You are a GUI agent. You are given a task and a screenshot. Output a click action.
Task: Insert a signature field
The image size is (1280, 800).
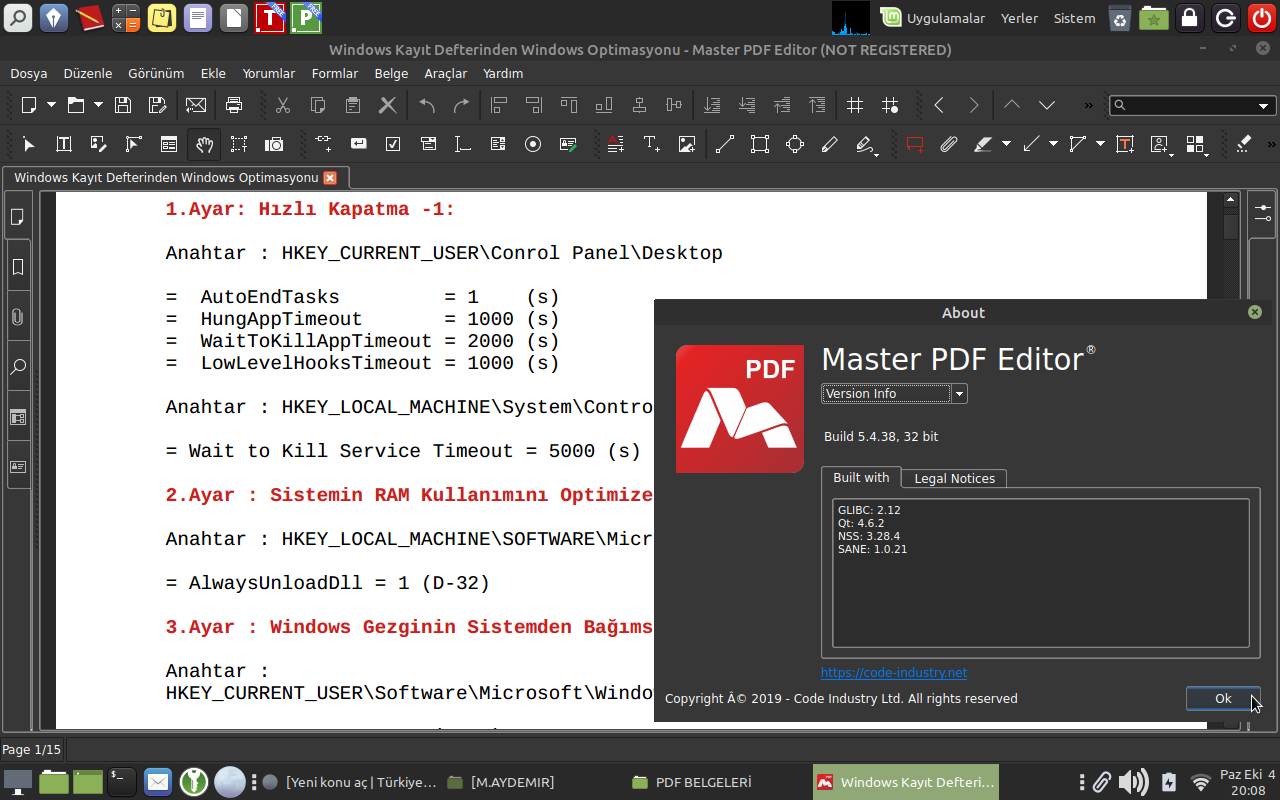click(x=568, y=144)
